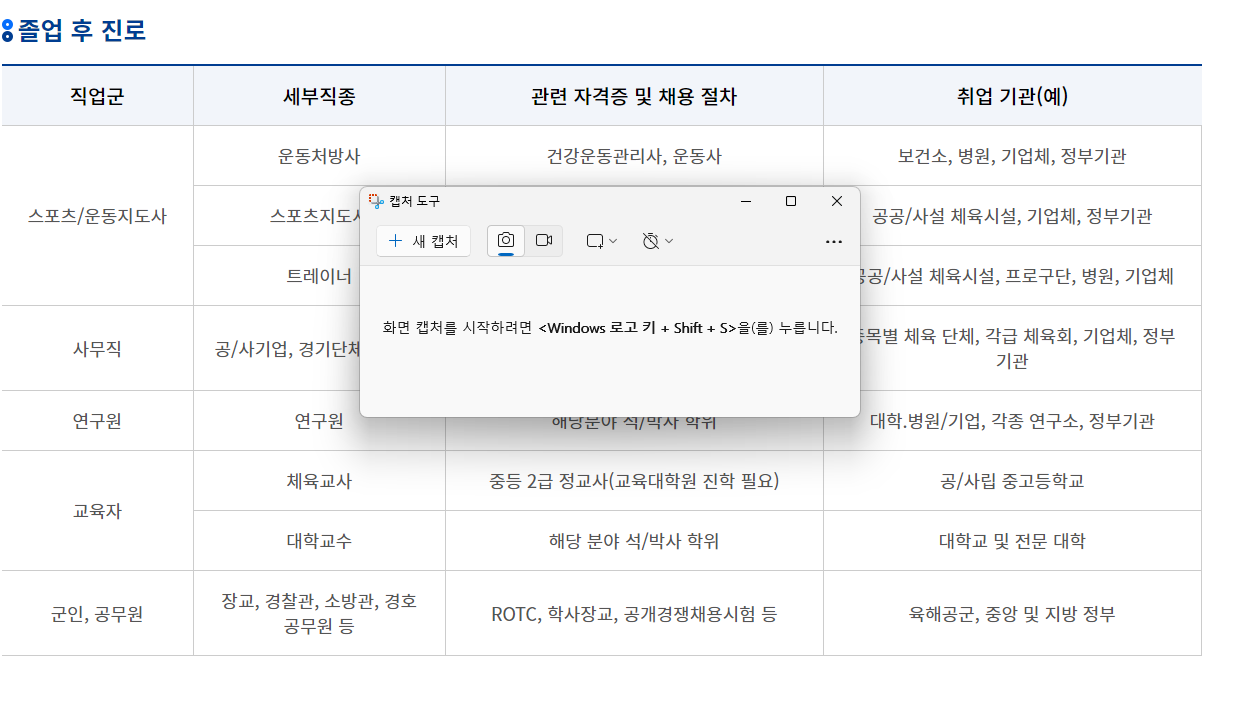Click the 운동처방사 table cell

(319, 156)
